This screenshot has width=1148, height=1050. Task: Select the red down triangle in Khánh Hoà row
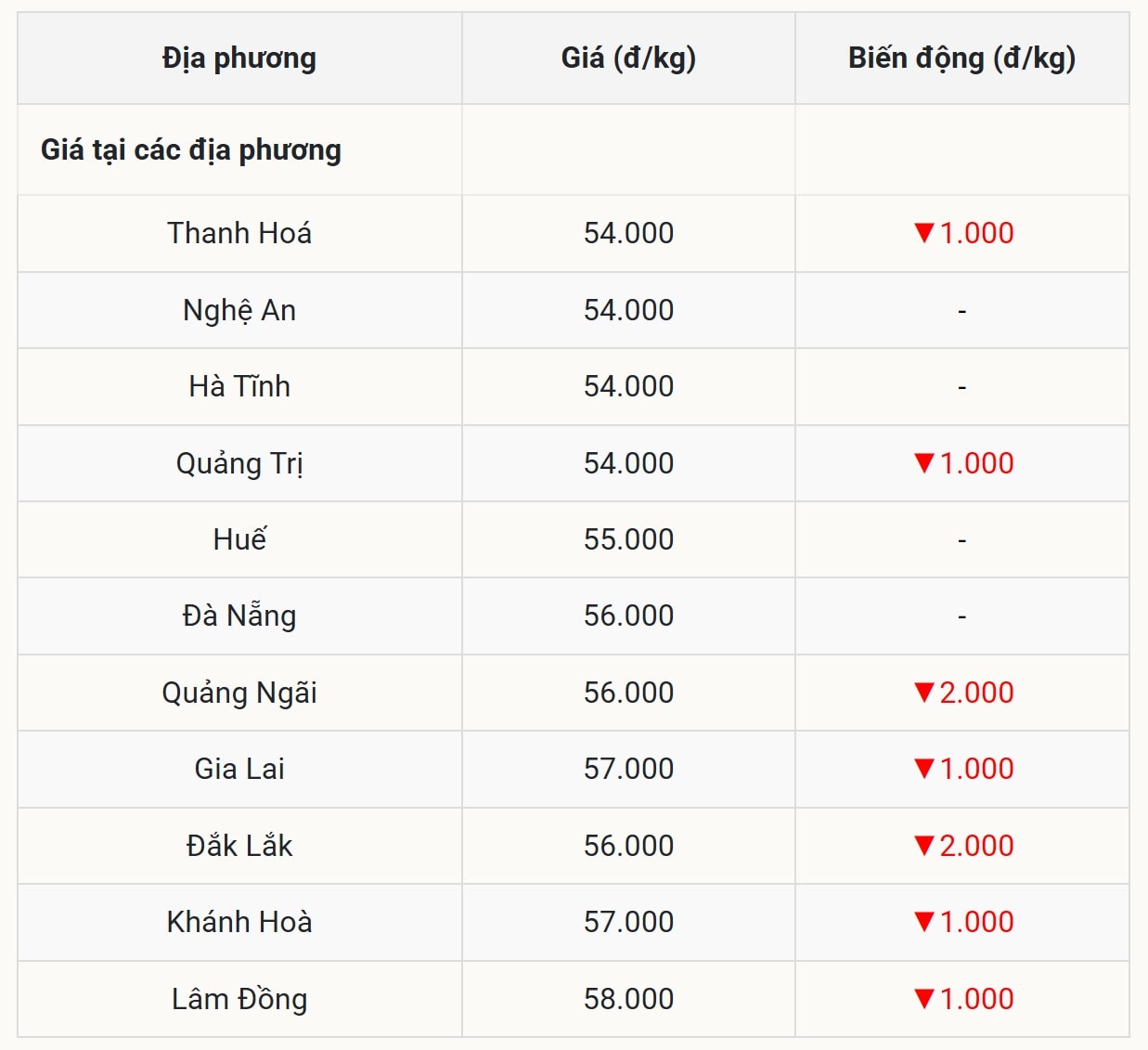[923, 921]
